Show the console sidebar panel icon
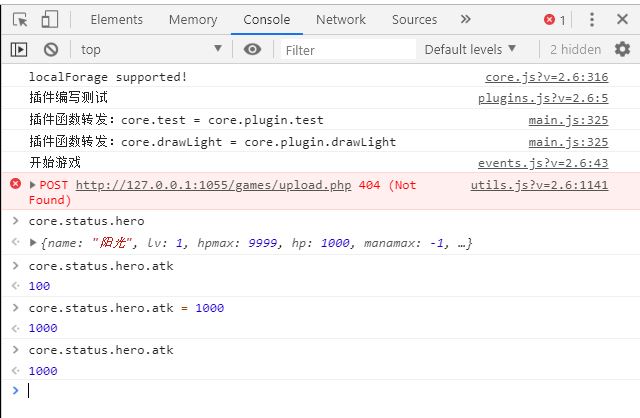Viewport: 640px width, 418px height. click(19, 49)
